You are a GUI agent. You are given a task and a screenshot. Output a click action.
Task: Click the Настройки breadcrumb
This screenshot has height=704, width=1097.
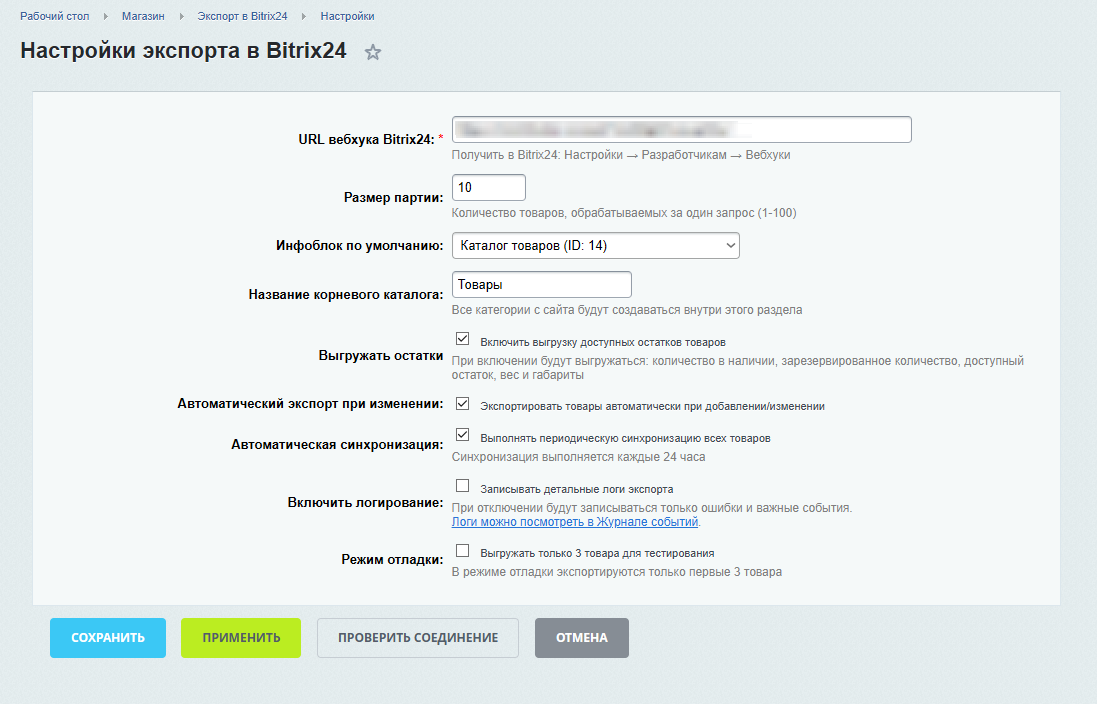click(347, 16)
